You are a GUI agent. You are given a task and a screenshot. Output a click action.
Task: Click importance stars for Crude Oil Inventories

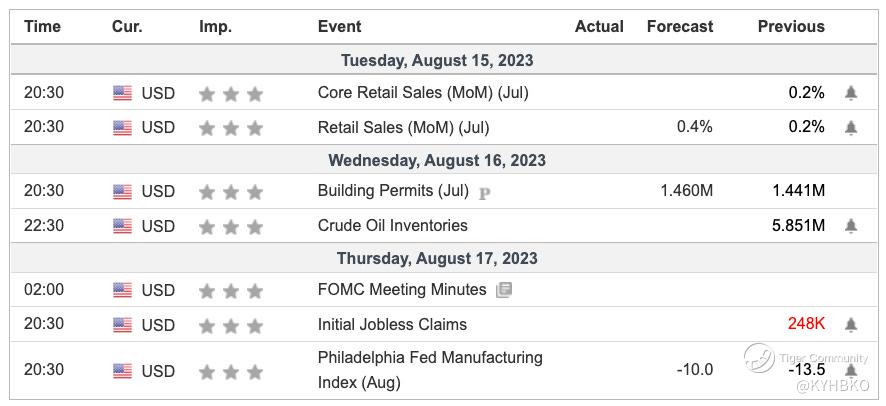pyautogui.click(x=231, y=226)
